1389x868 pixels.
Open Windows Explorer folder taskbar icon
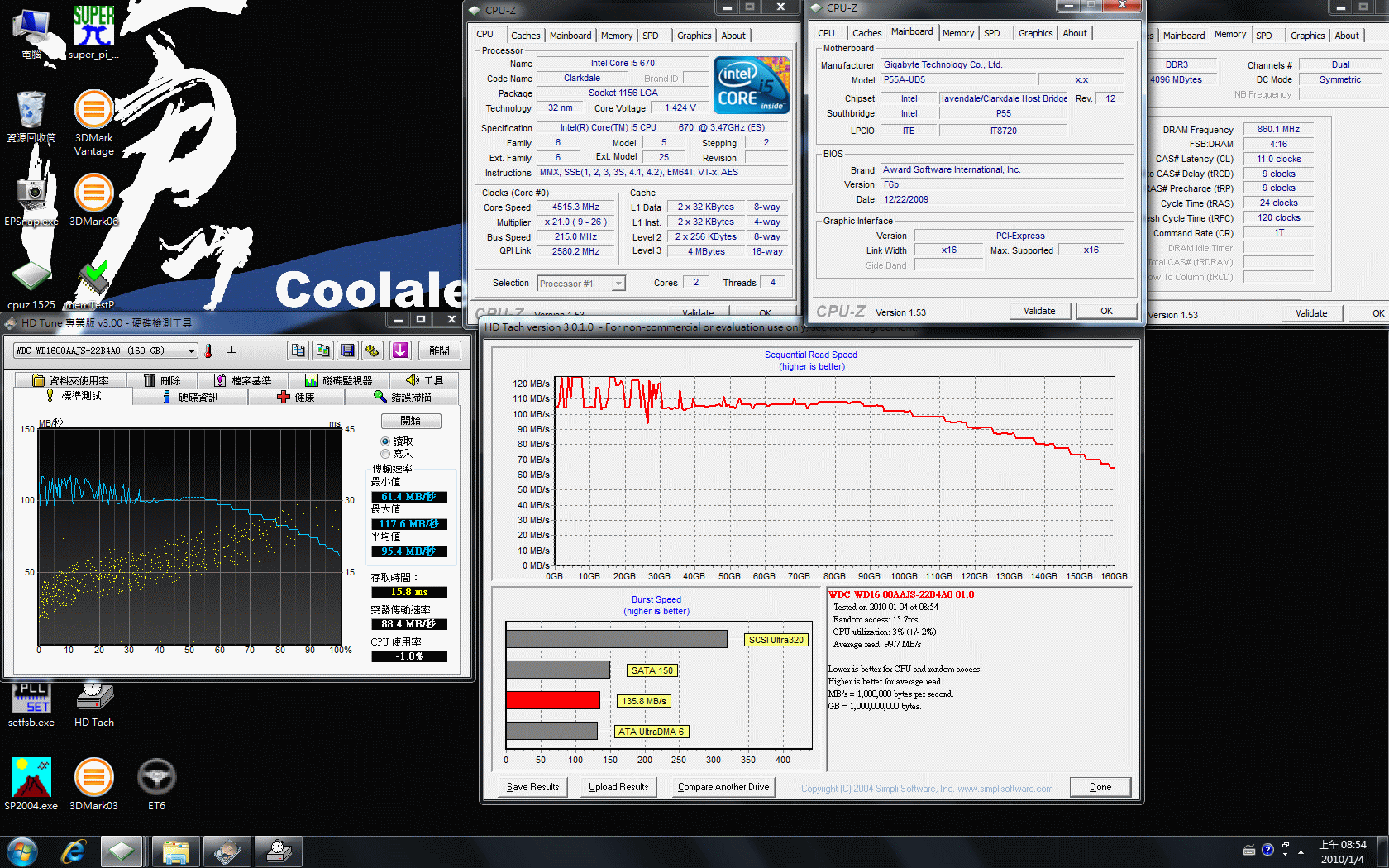pos(175,851)
